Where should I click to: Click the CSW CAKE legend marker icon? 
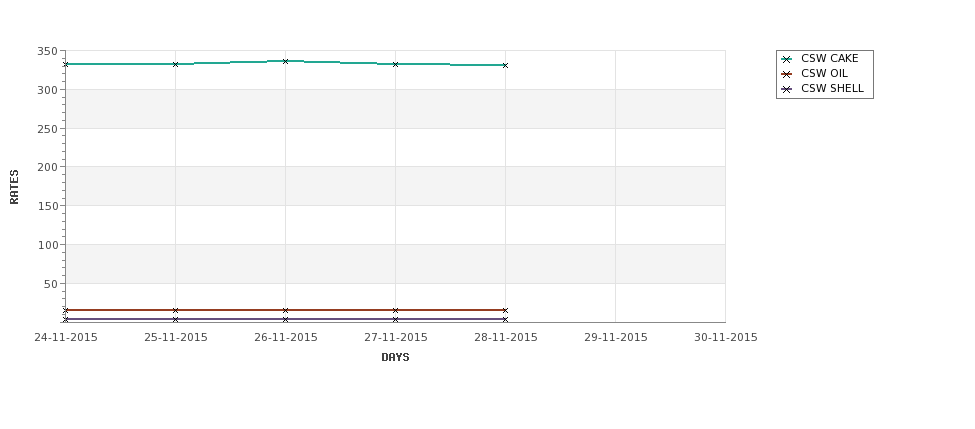[787, 59]
